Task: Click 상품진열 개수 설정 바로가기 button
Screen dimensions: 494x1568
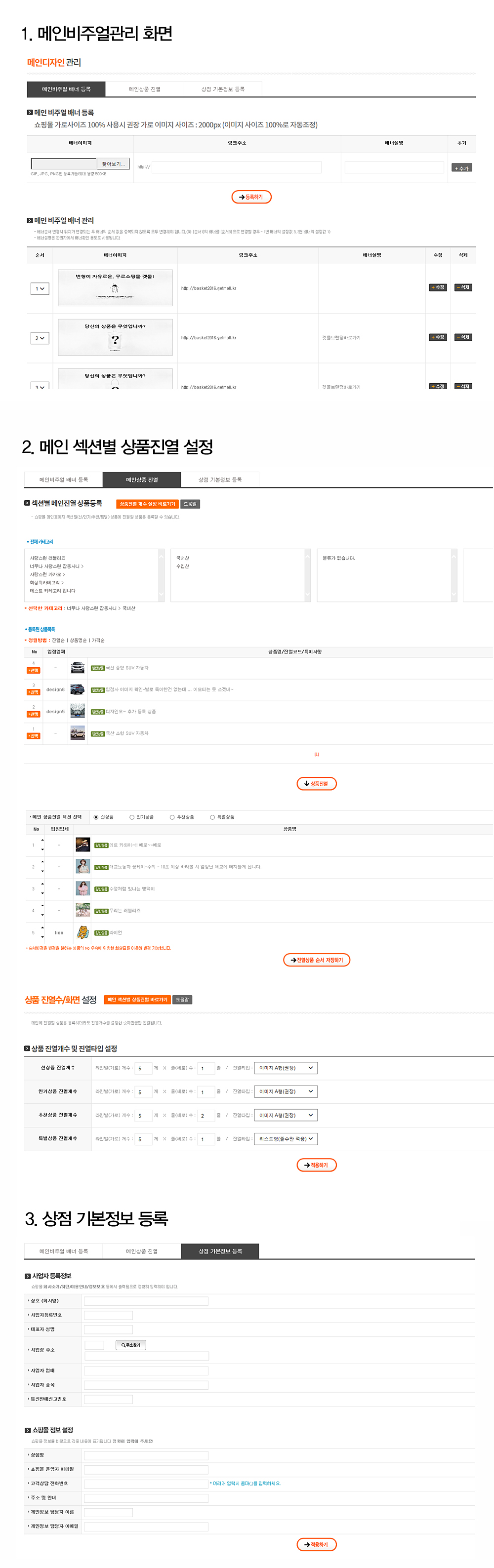Action: click(147, 504)
